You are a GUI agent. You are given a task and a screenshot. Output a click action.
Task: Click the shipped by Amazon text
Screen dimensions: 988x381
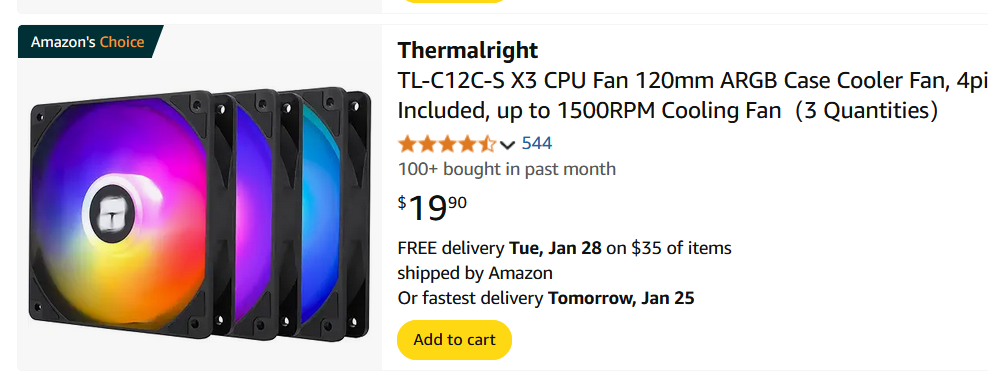(x=475, y=273)
